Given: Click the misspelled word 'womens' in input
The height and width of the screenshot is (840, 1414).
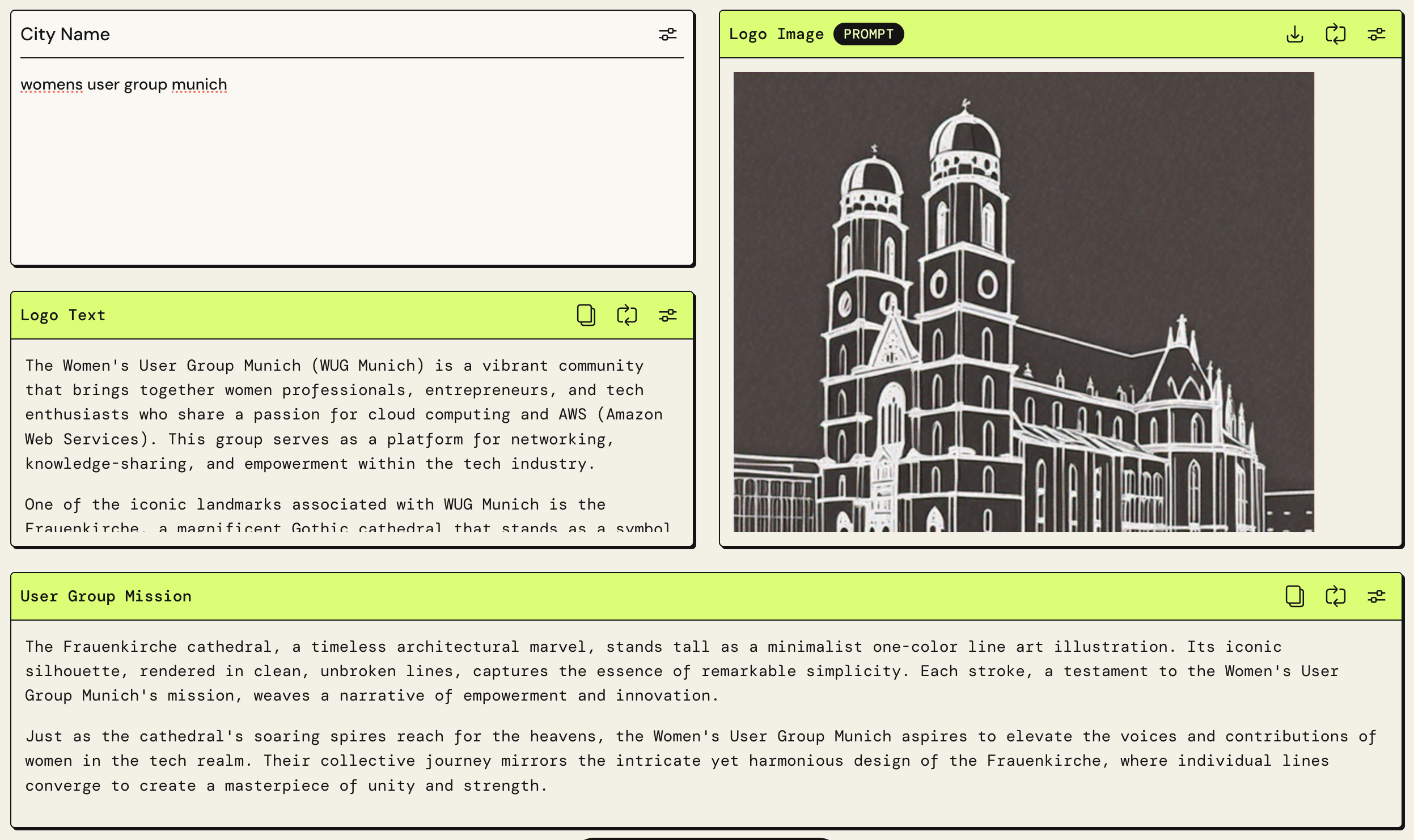Looking at the screenshot, I should pos(52,85).
